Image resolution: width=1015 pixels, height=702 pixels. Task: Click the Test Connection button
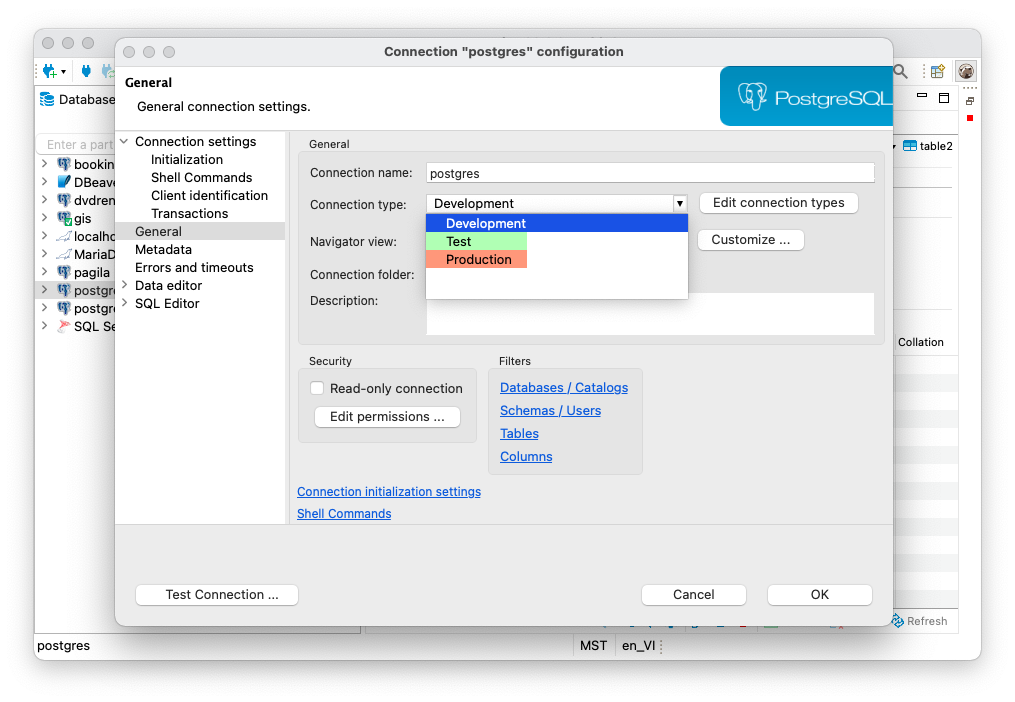click(x=216, y=594)
